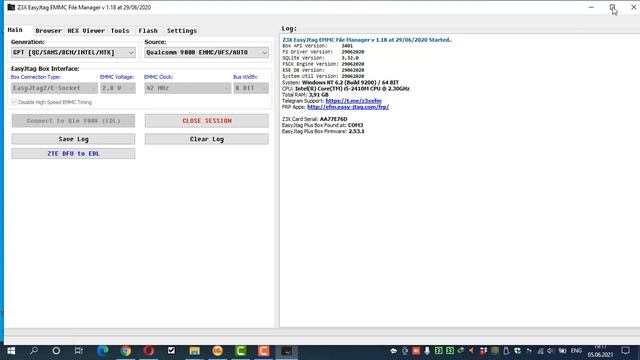Screen dimensions: 640x360
Task: Go to the Settings tab
Action: (182, 31)
